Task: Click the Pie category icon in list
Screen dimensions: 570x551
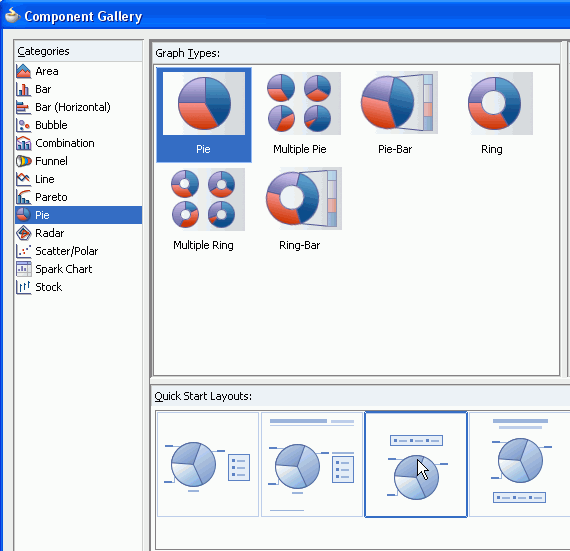Action: pyautogui.click(x=24, y=215)
